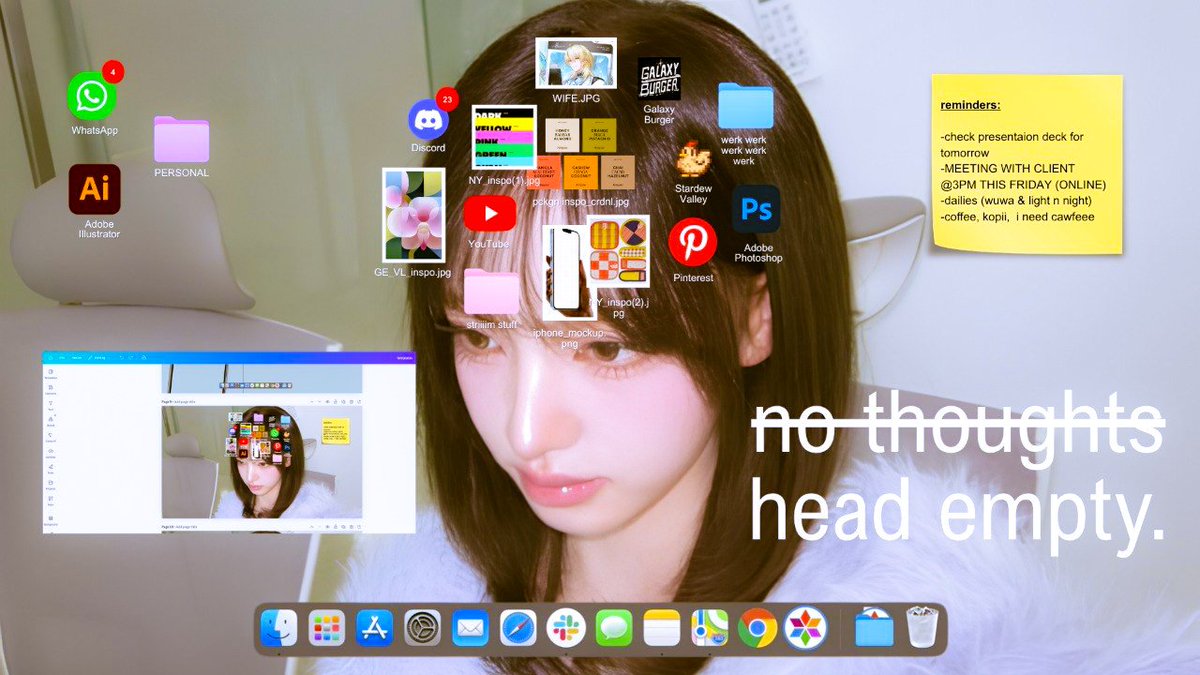Select the GE_VL_inspo.jpg orchid image
Screen dimensions: 1200x675
[x=413, y=215]
